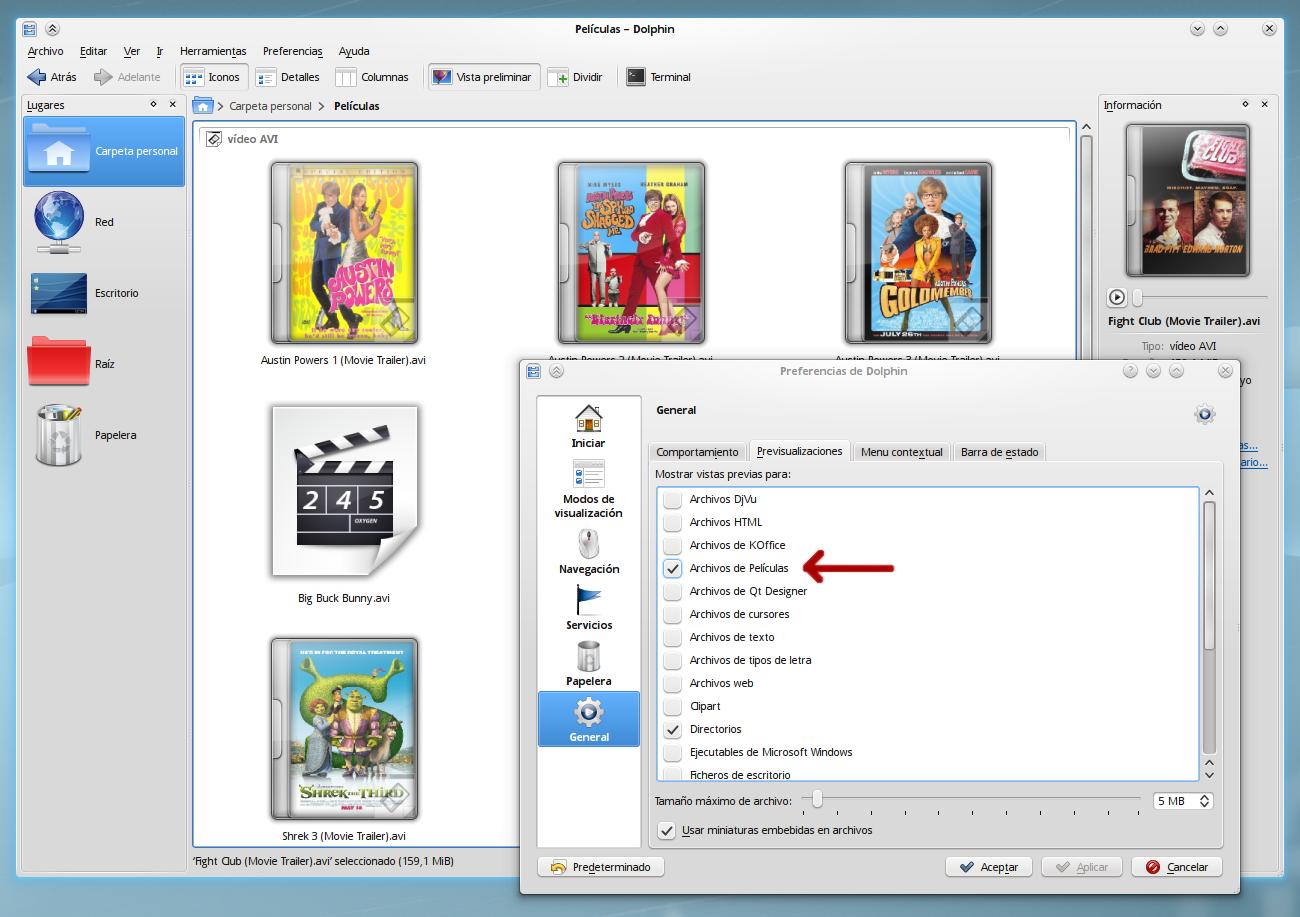This screenshot has height=917, width=1300.
Task: Open the 5 MB size spinbox arrows
Action: pos(1204,801)
